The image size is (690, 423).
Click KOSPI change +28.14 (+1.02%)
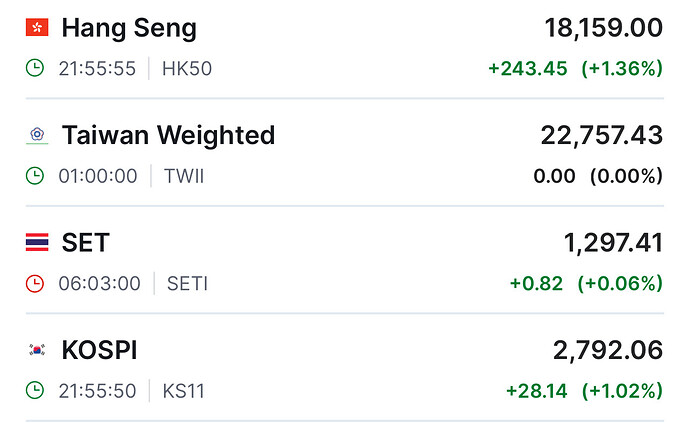[x=584, y=391]
